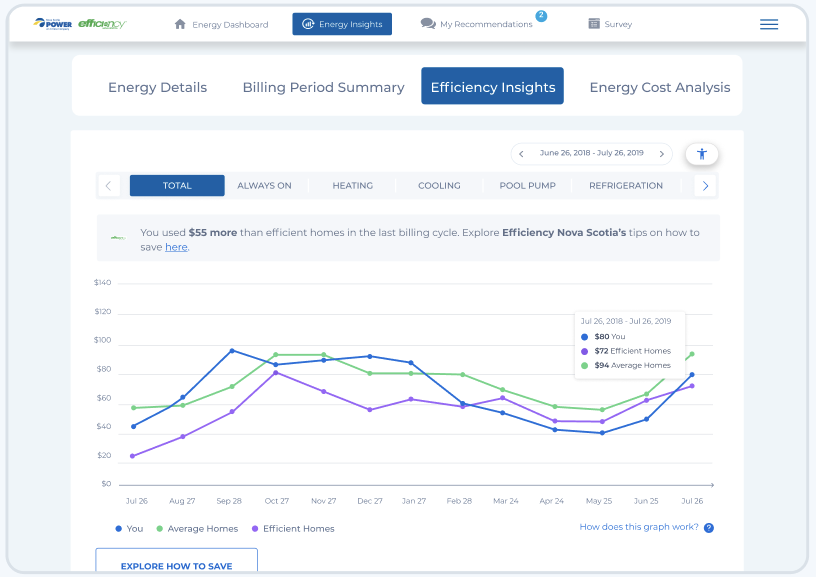Advance date range with right arrow
Viewport: 816px width, 577px height.
point(661,154)
